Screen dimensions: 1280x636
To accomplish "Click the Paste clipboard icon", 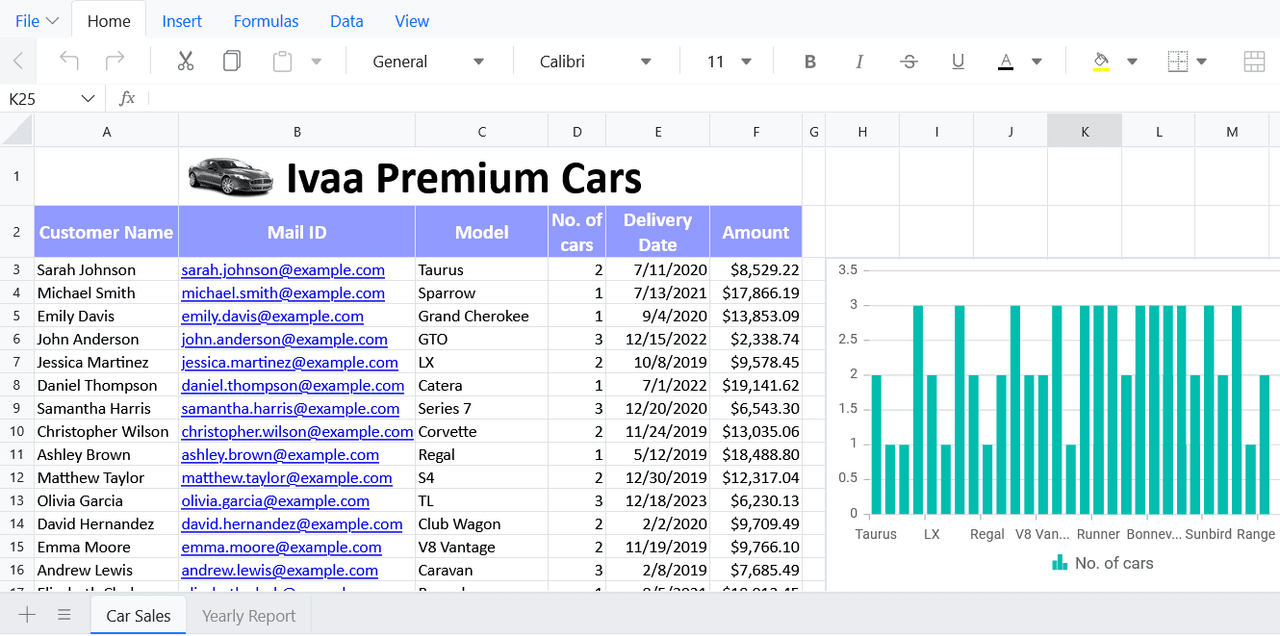I will click(283, 61).
